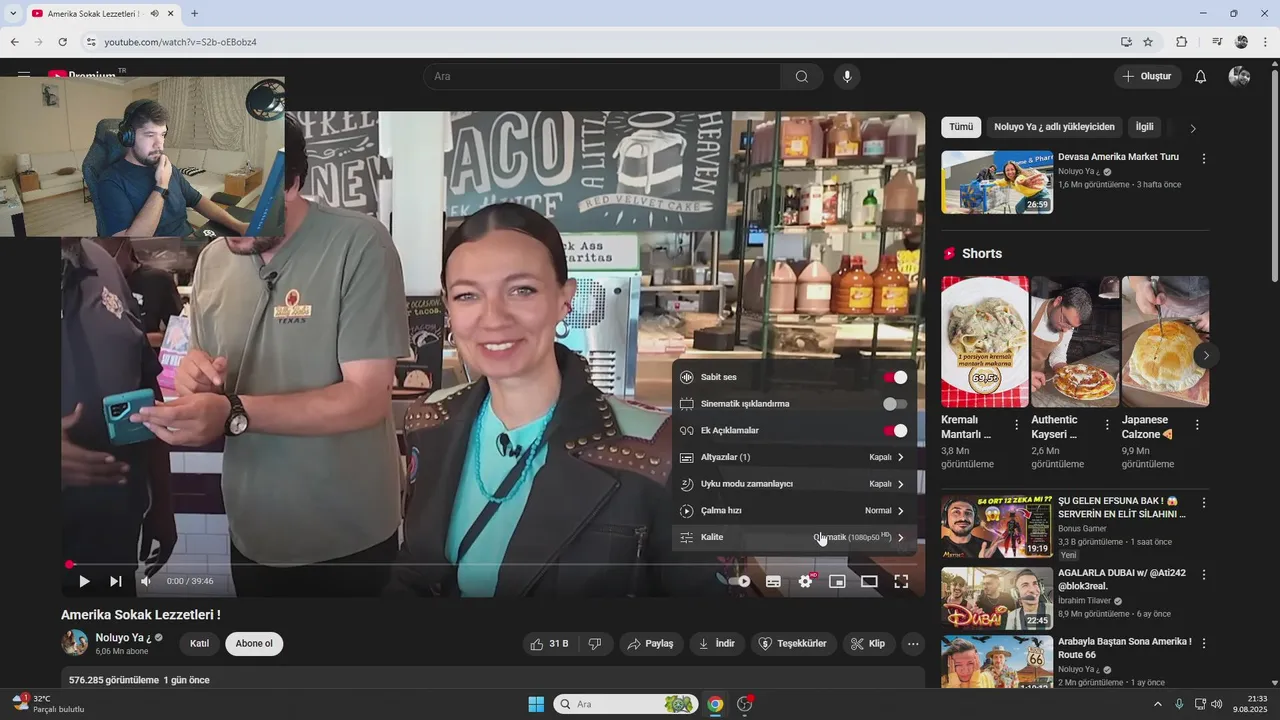Screen dimensions: 1280x720
Task: Skip to next video in player
Action: (116, 581)
